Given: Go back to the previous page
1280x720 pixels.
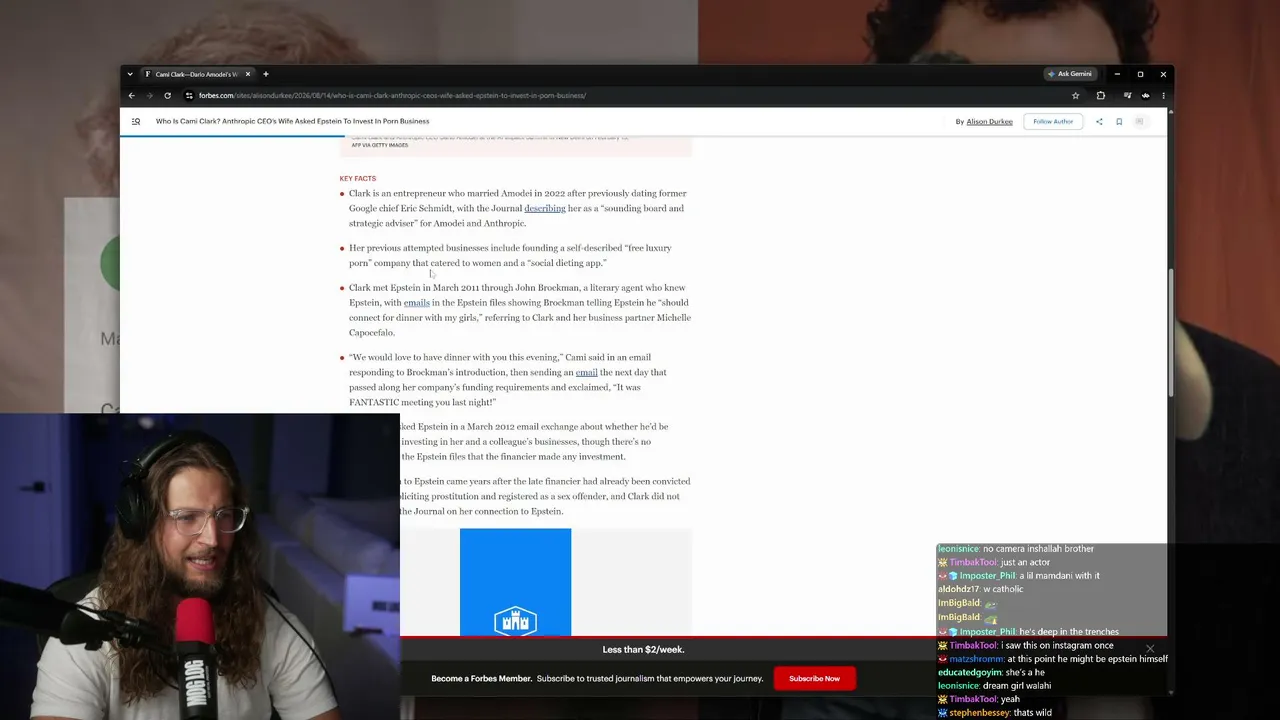Looking at the screenshot, I should pos(131,96).
